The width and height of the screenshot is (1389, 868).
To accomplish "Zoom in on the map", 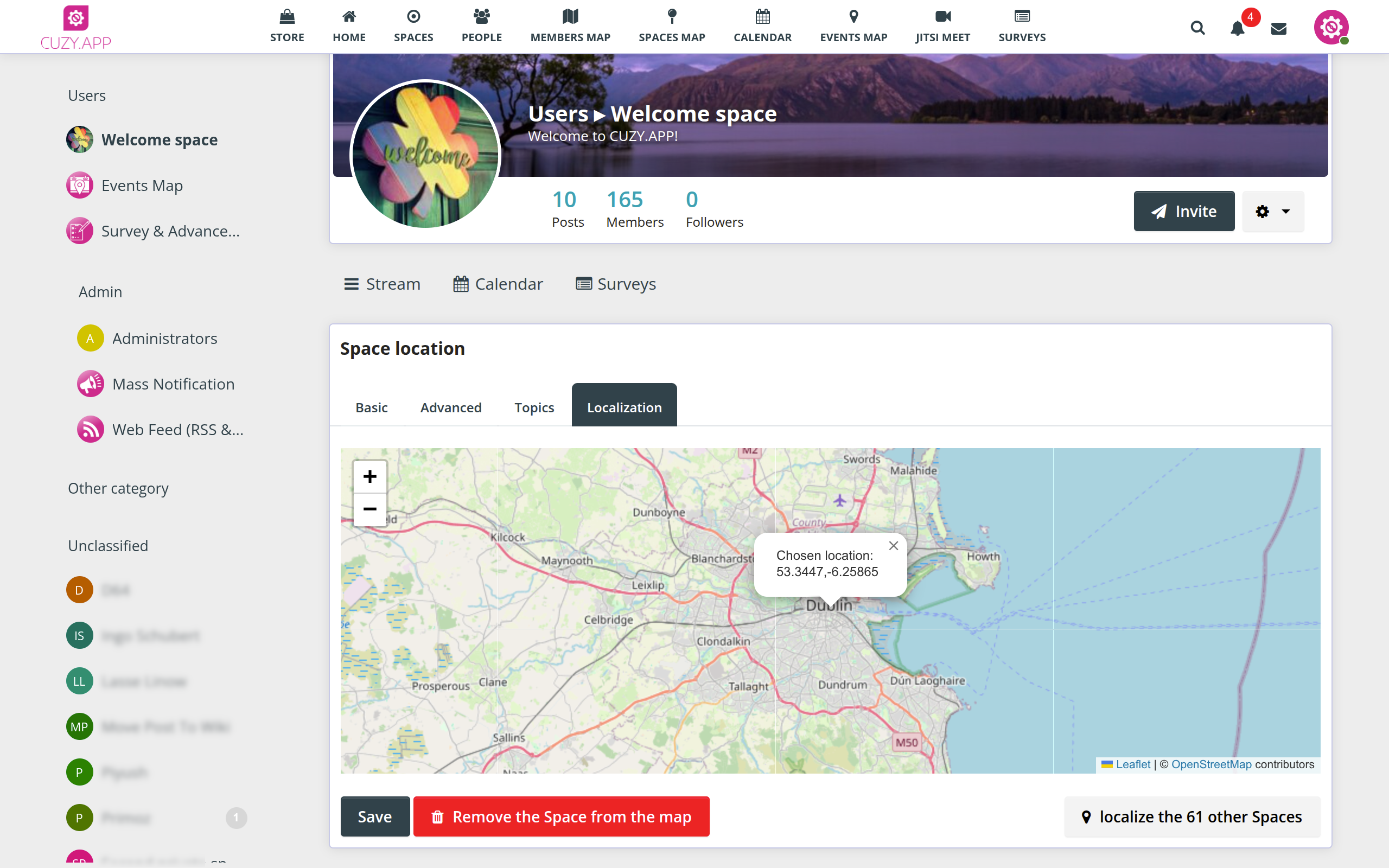I will coord(369,476).
